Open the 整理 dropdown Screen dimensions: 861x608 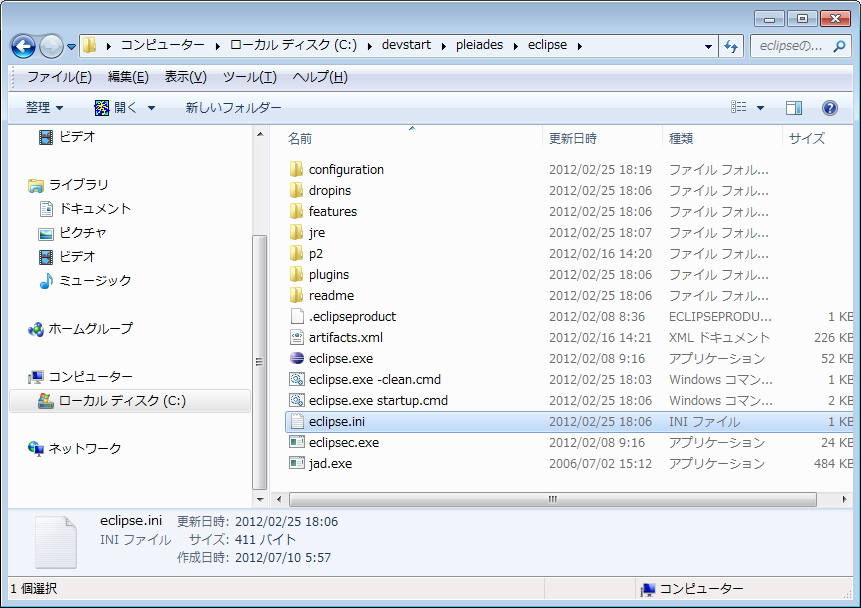click(x=44, y=108)
